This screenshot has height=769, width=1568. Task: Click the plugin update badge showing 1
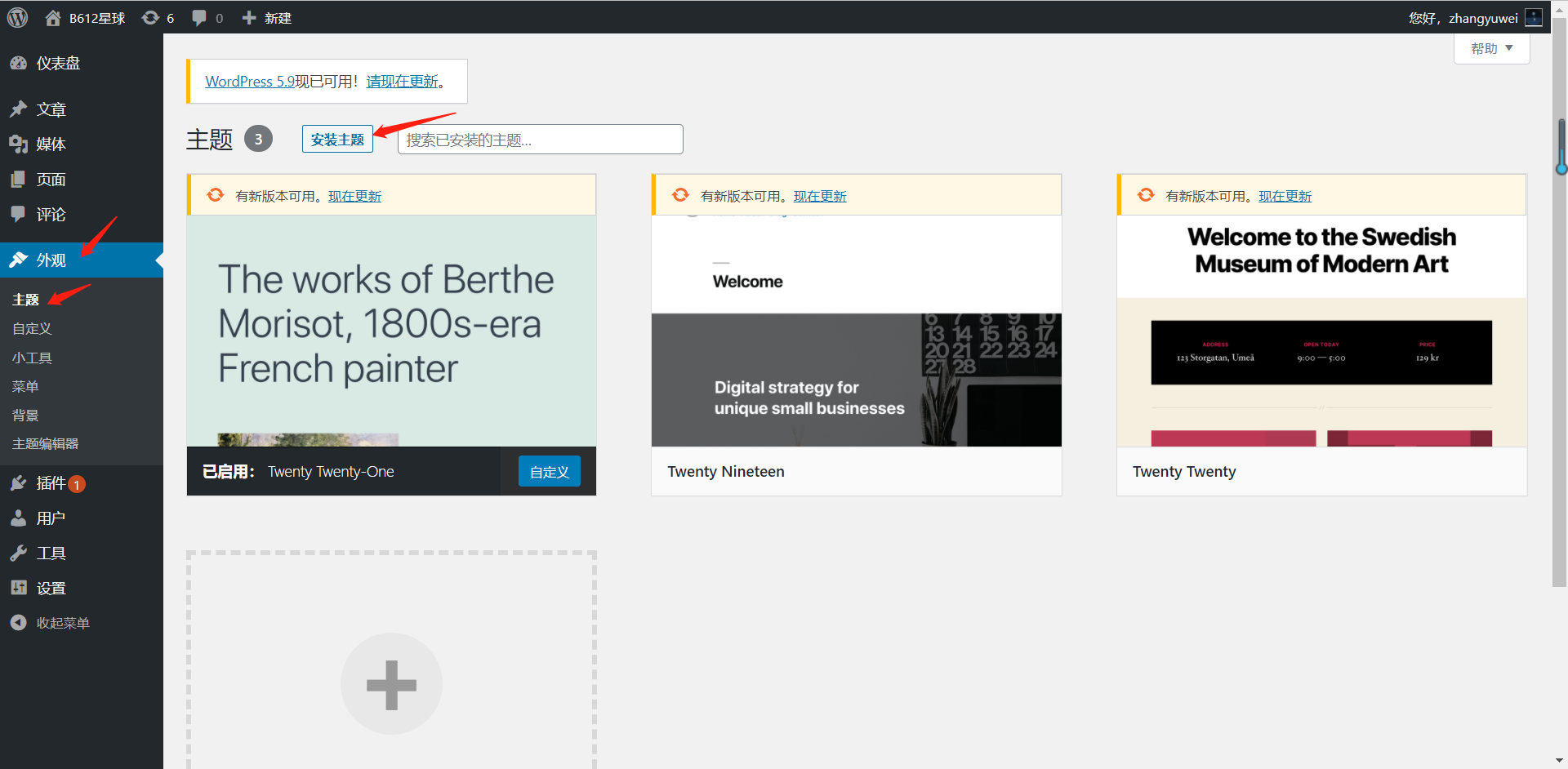pos(77,485)
